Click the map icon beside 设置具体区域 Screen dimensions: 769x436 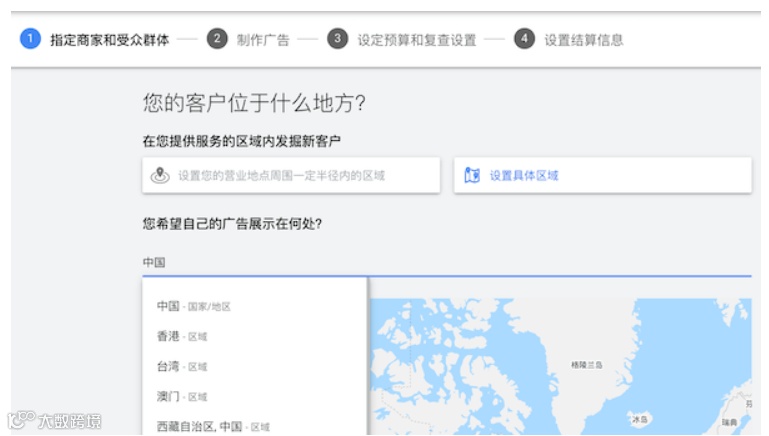tap(472, 175)
